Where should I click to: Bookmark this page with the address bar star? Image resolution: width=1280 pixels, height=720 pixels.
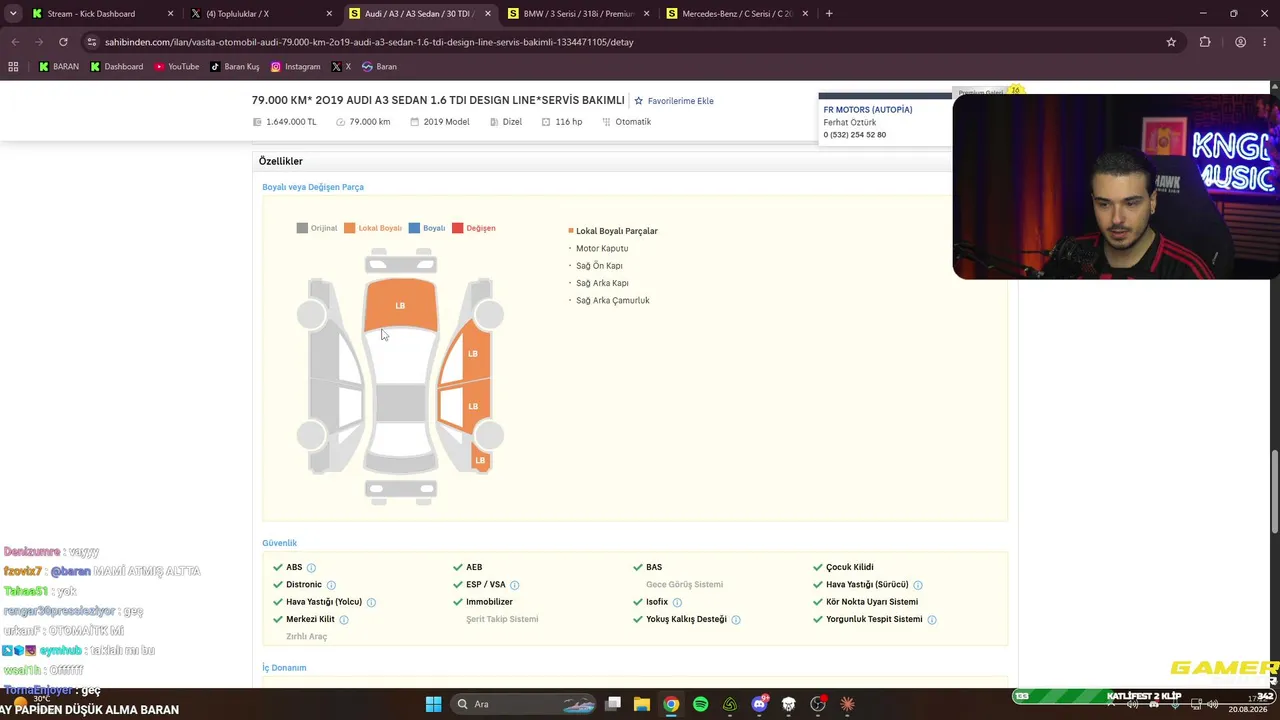point(1171,42)
